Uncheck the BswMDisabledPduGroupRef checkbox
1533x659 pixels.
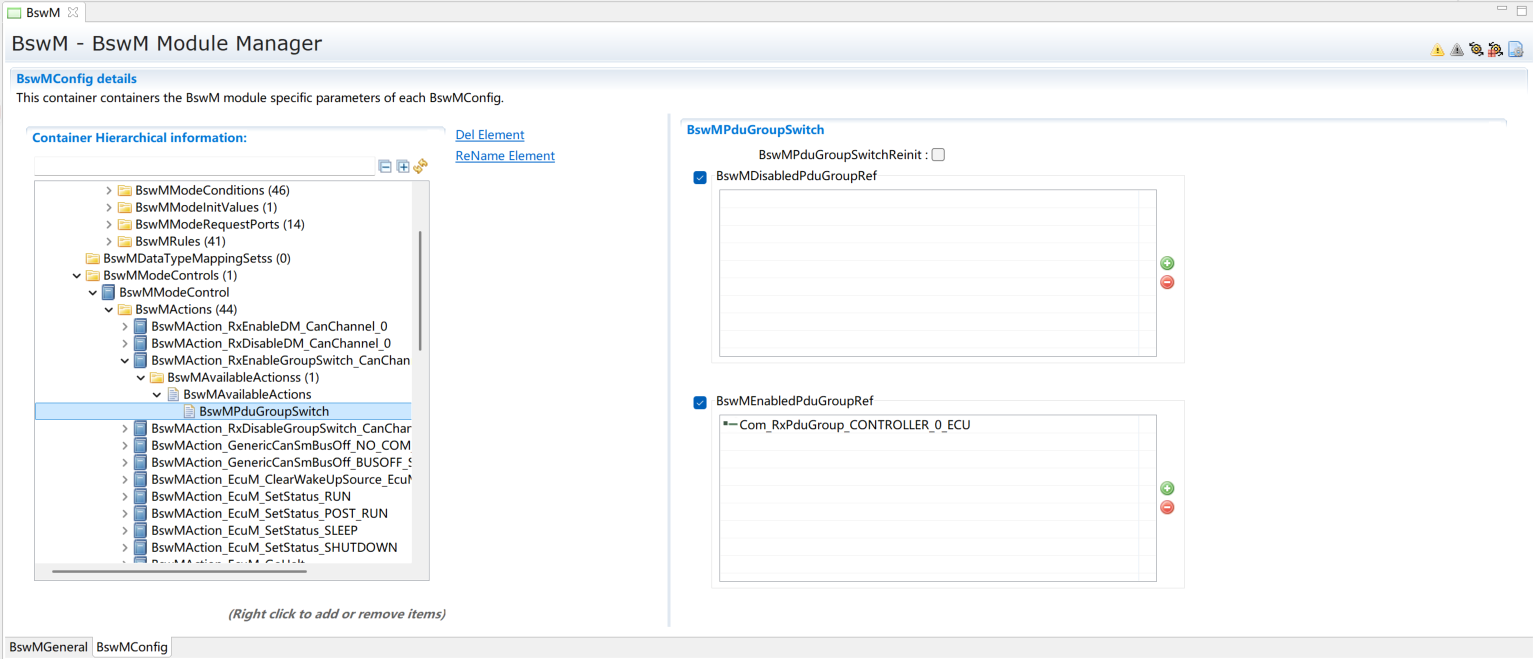700,177
